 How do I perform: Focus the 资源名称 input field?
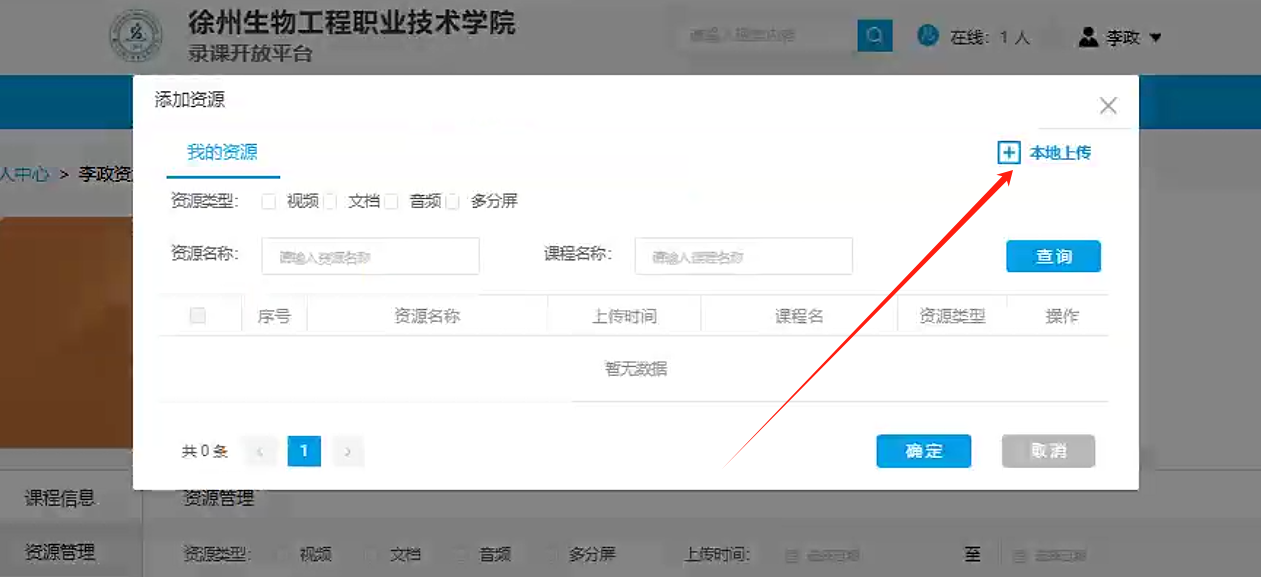(370, 257)
